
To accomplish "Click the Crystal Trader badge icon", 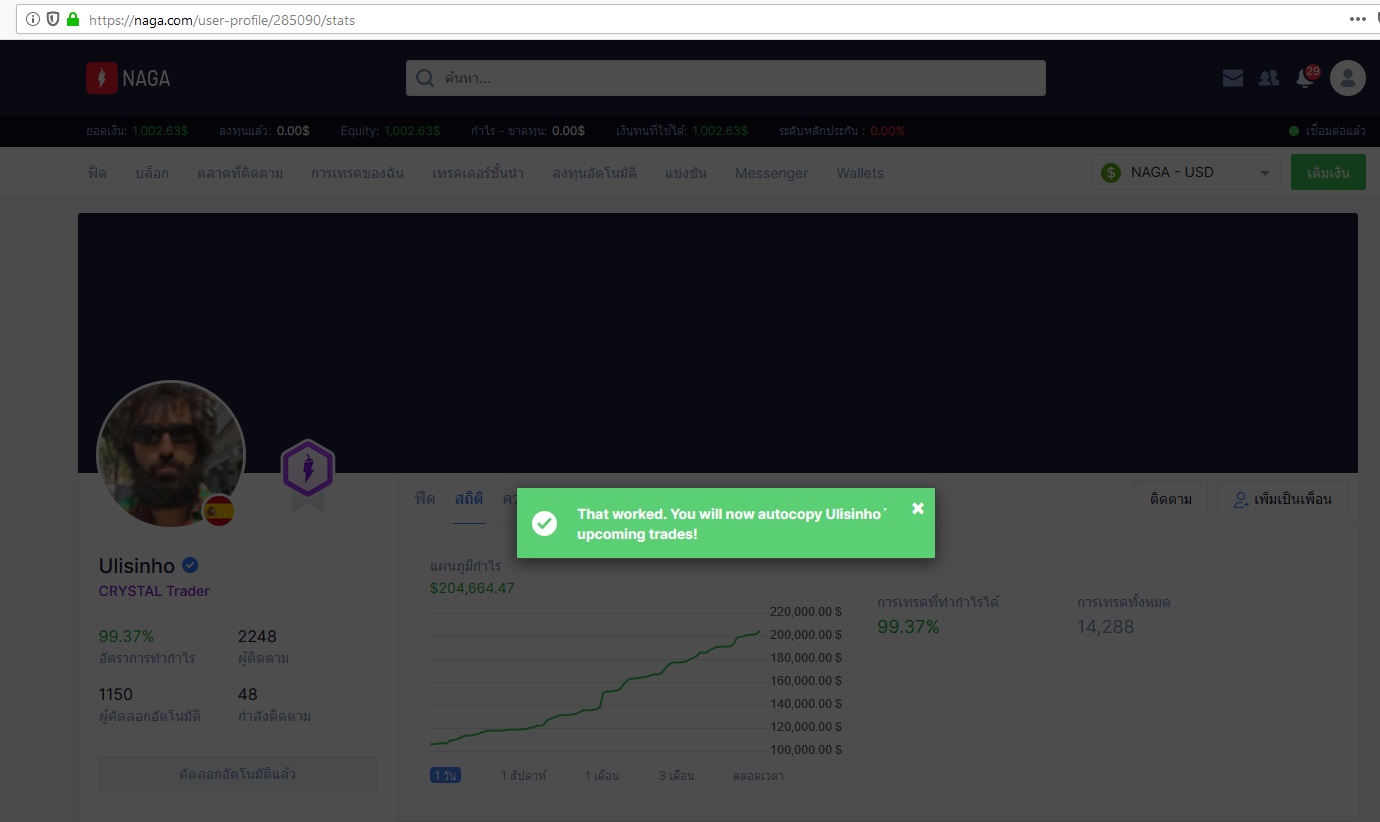I will [307, 470].
